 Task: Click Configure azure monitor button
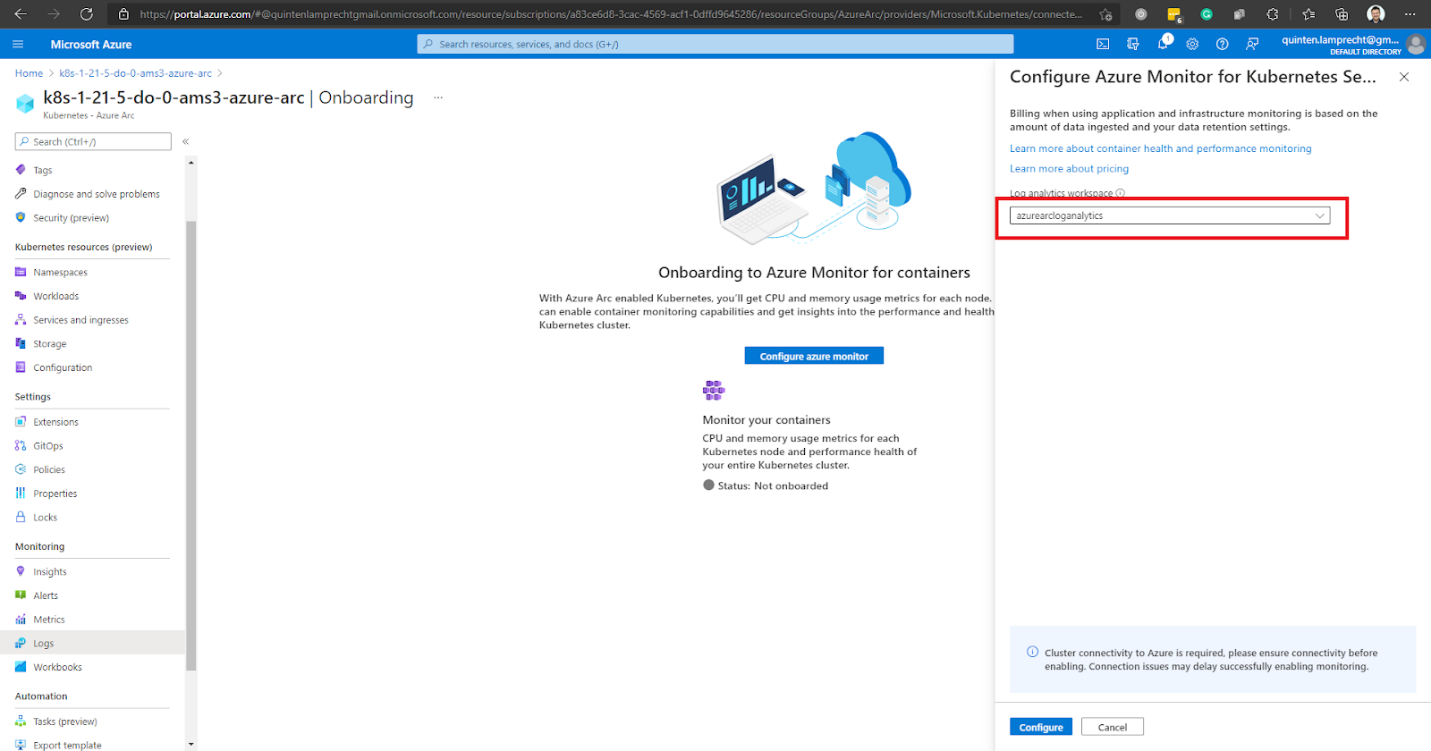(814, 356)
